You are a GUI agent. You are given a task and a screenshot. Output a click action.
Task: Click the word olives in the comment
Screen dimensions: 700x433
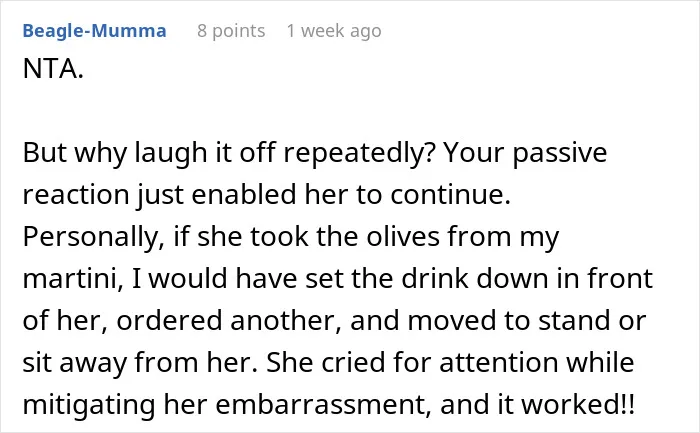403,236
